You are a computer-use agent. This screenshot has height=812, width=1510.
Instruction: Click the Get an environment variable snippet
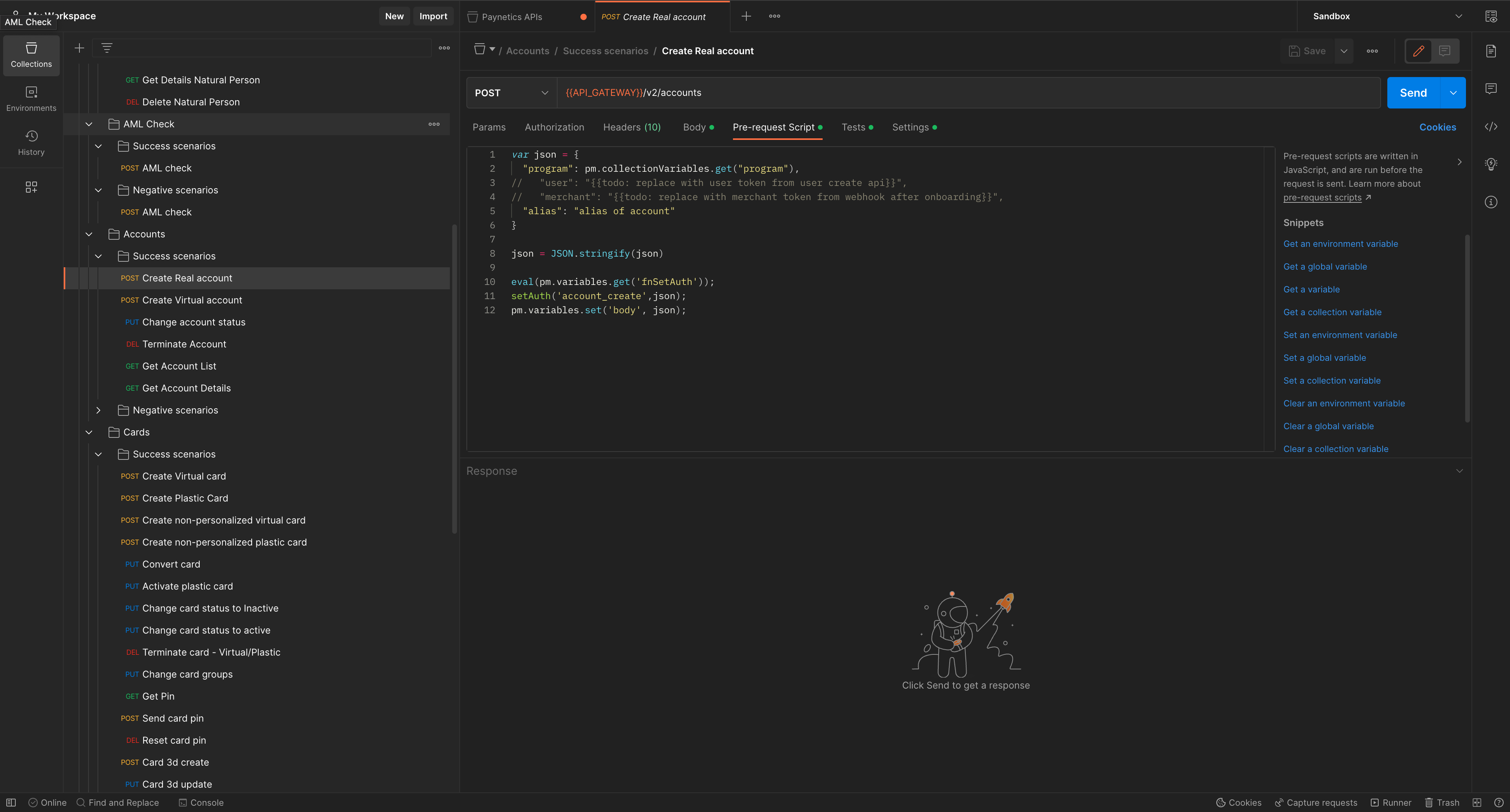[1340, 244]
